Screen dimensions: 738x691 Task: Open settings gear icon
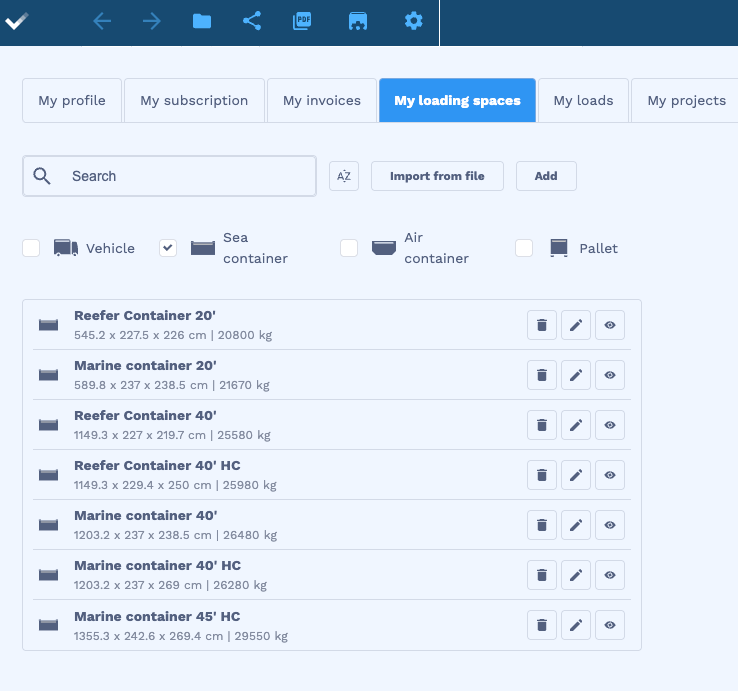[x=414, y=21]
